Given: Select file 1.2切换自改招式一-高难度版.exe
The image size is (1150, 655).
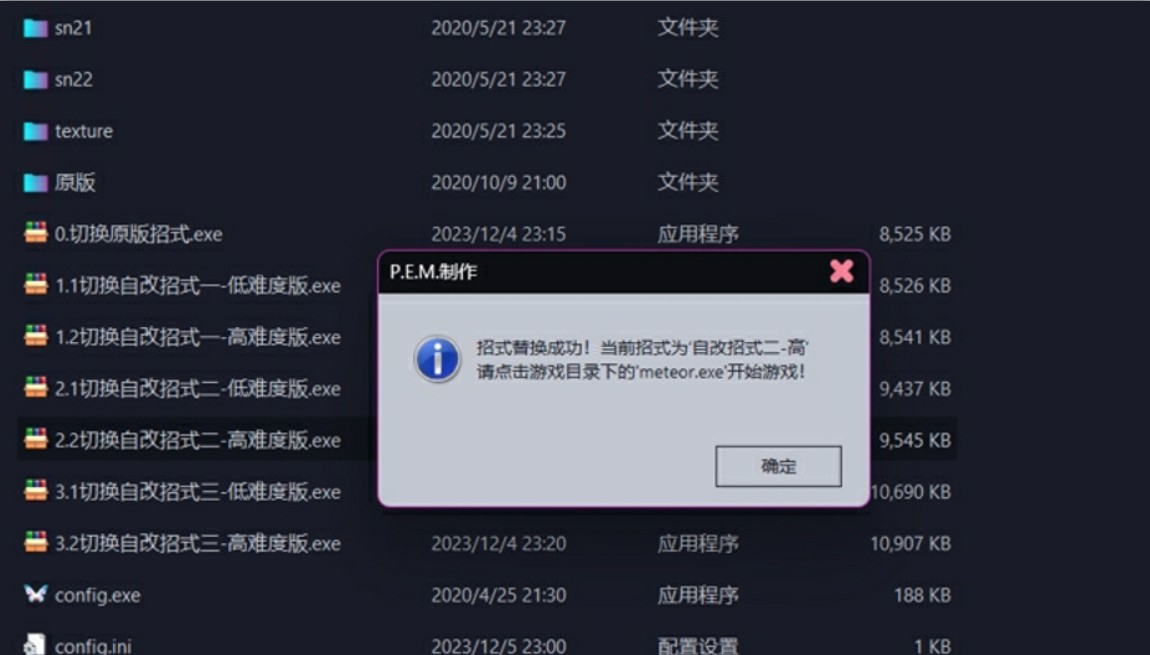Looking at the screenshot, I should (197, 337).
